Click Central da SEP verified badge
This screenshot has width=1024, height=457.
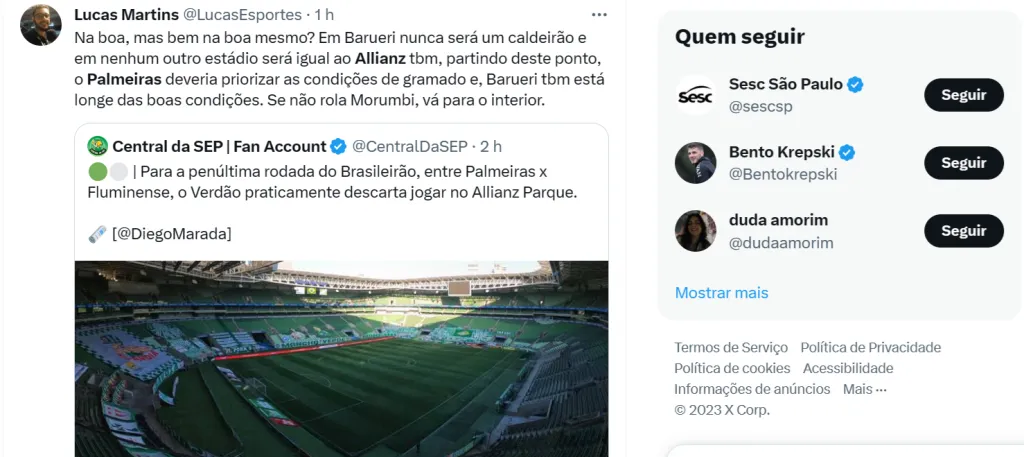tap(339, 147)
